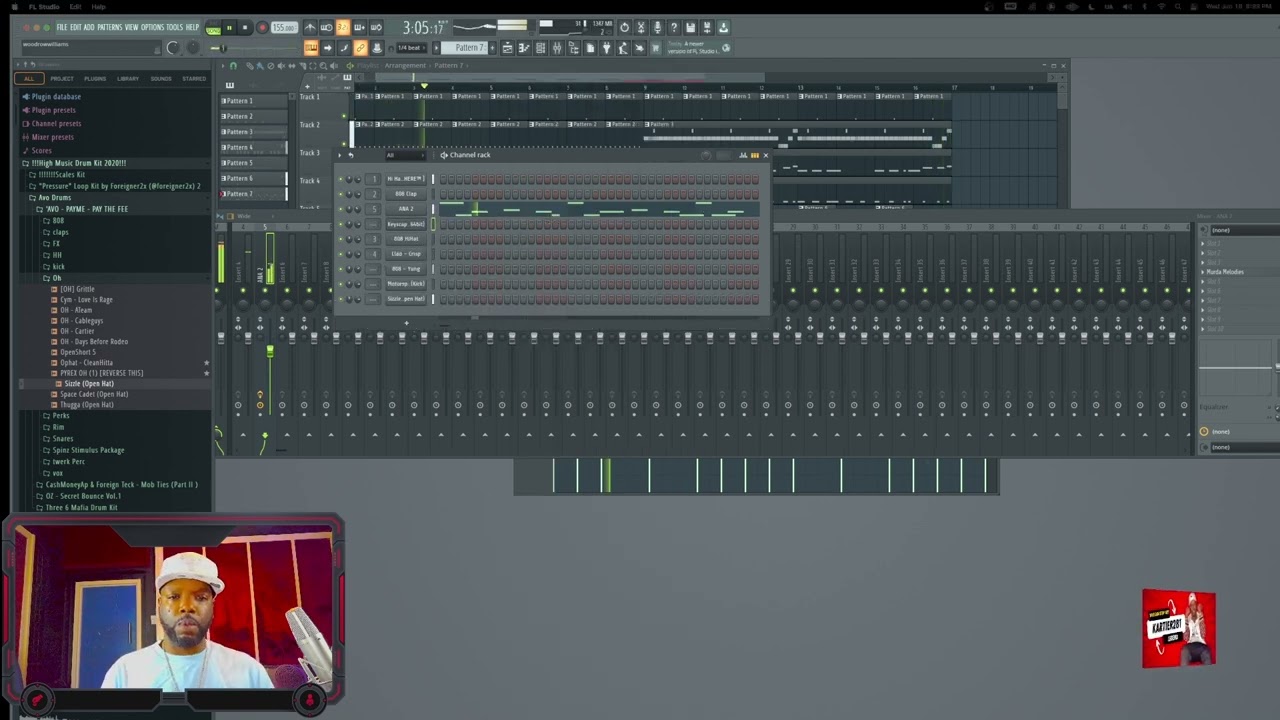
Task: Open the Mixer view icon
Action: point(557,47)
